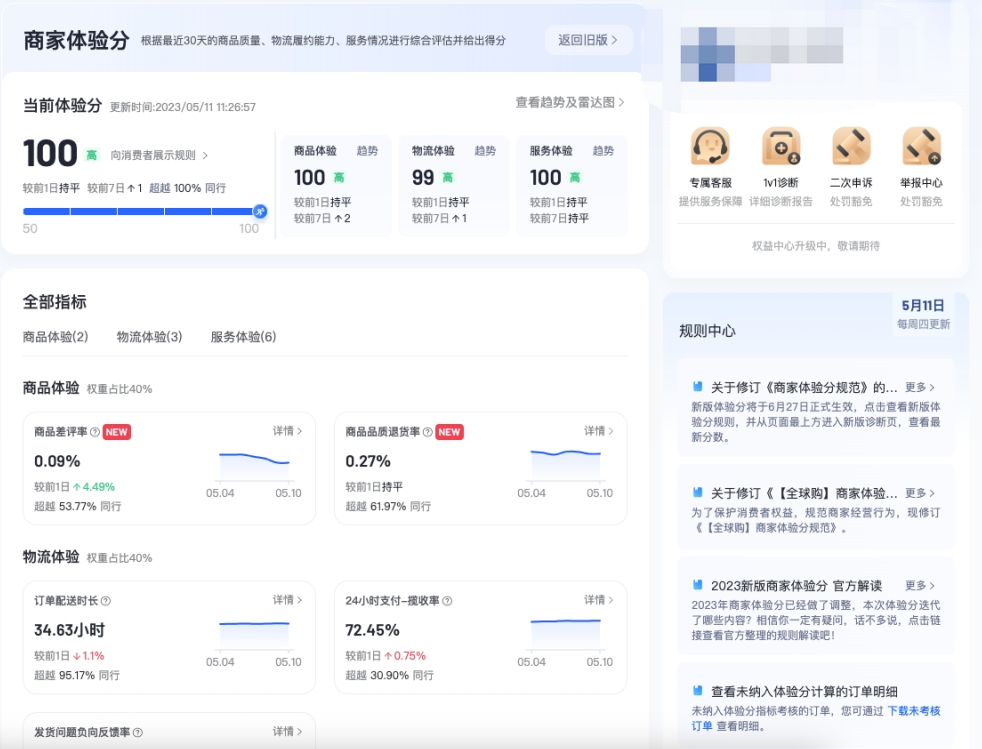Open 趋势 for 服务体验 card
This screenshot has width=982, height=749.
[603, 151]
